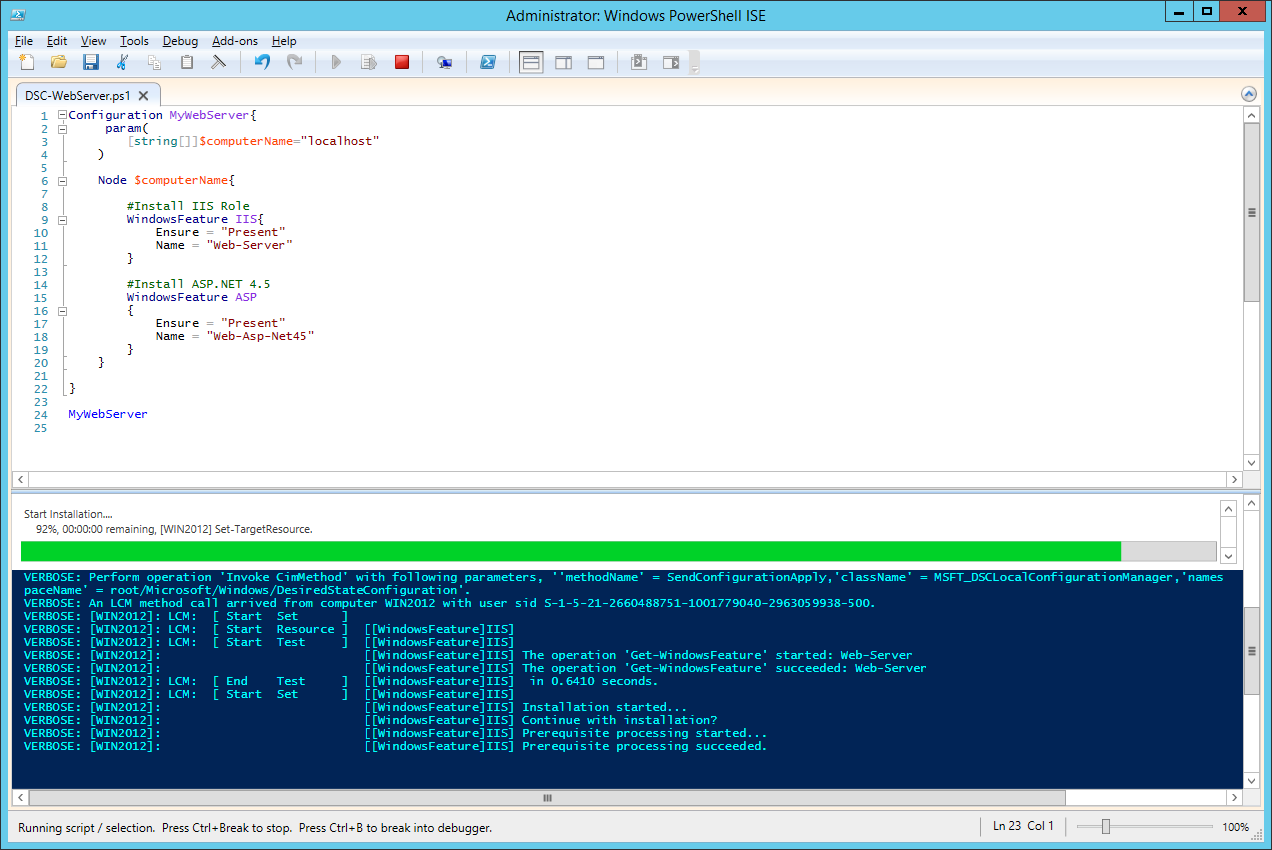Click the #Install ASP.NET 4.5 comment
The image size is (1272, 850).
click(198, 284)
